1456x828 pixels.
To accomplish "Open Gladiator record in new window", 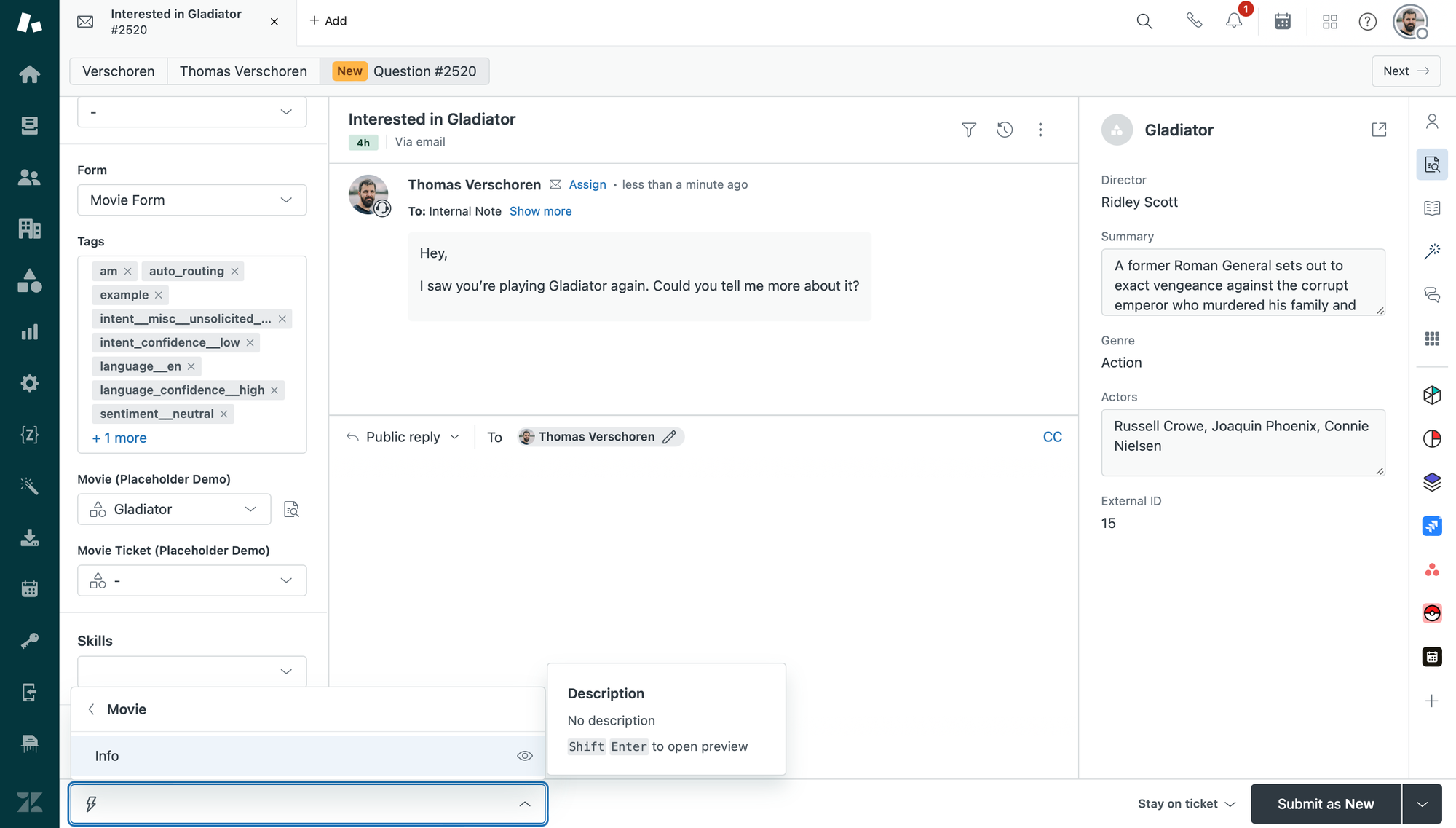I will pyautogui.click(x=1379, y=130).
